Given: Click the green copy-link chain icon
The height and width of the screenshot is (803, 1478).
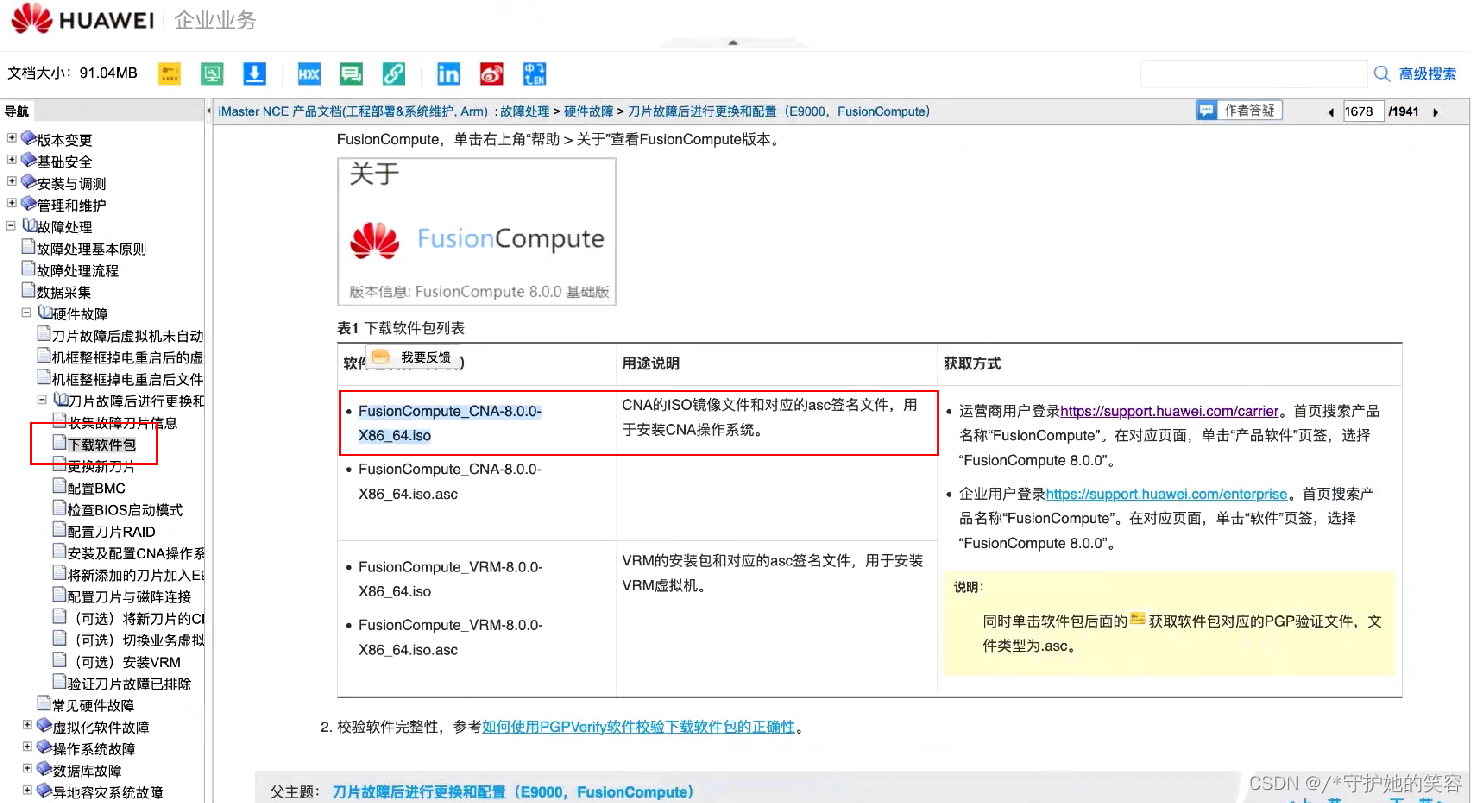Looking at the screenshot, I should [x=394, y=74].
